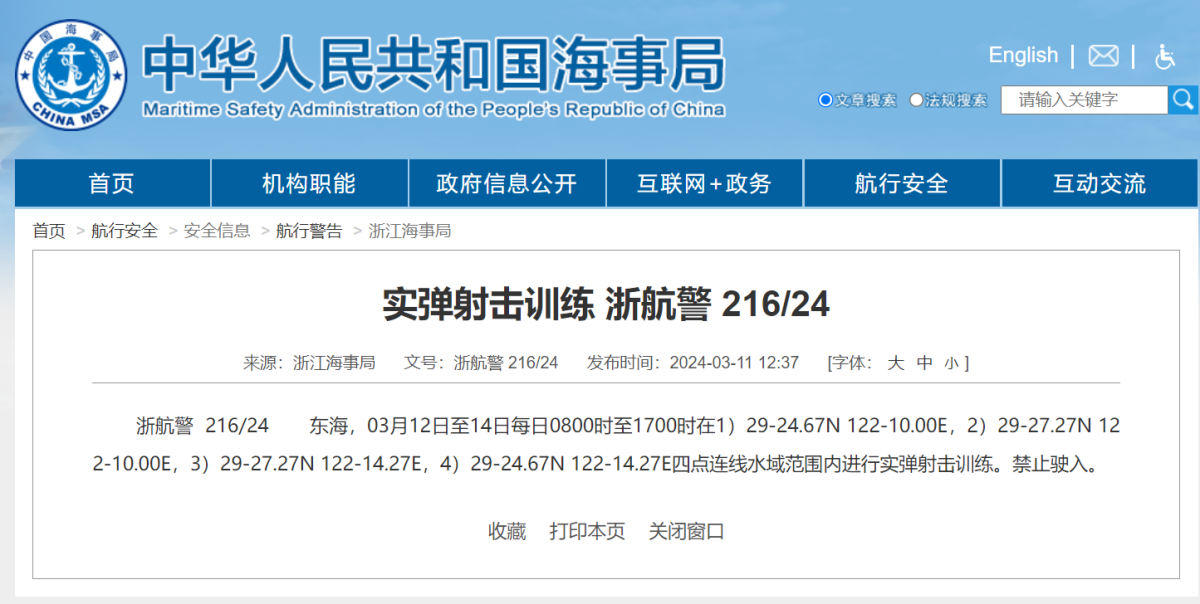
Task: Click the magnifier search button
Action: pos(1183,99)
